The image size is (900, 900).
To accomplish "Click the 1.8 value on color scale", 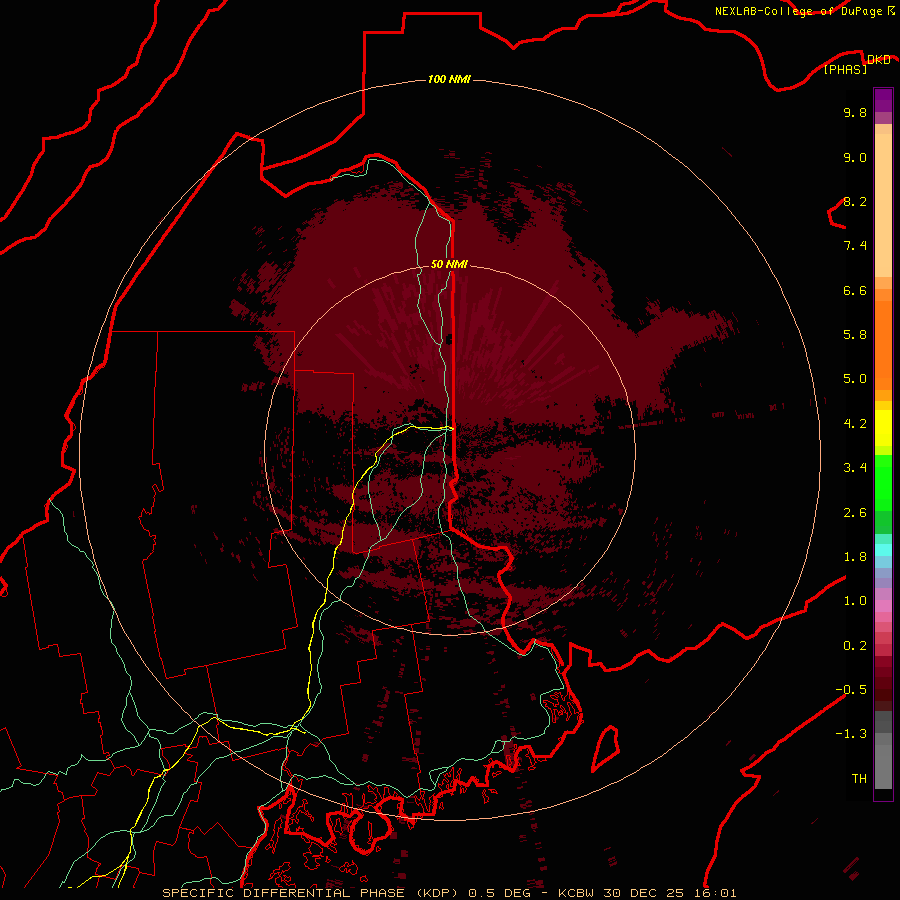I will pos(855,557).
